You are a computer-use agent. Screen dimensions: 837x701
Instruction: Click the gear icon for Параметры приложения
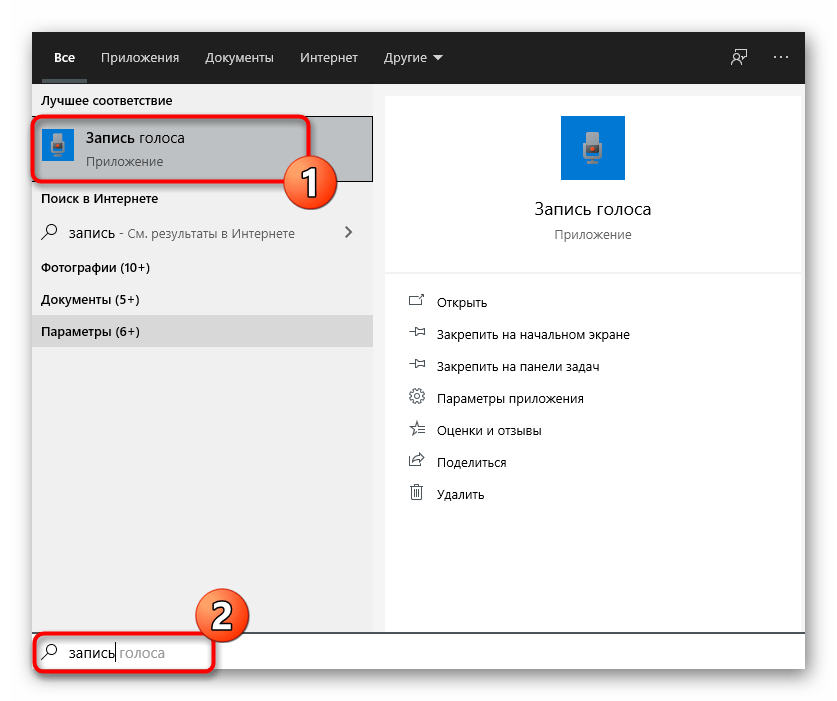pyautogui.click(x=417, y=398)
